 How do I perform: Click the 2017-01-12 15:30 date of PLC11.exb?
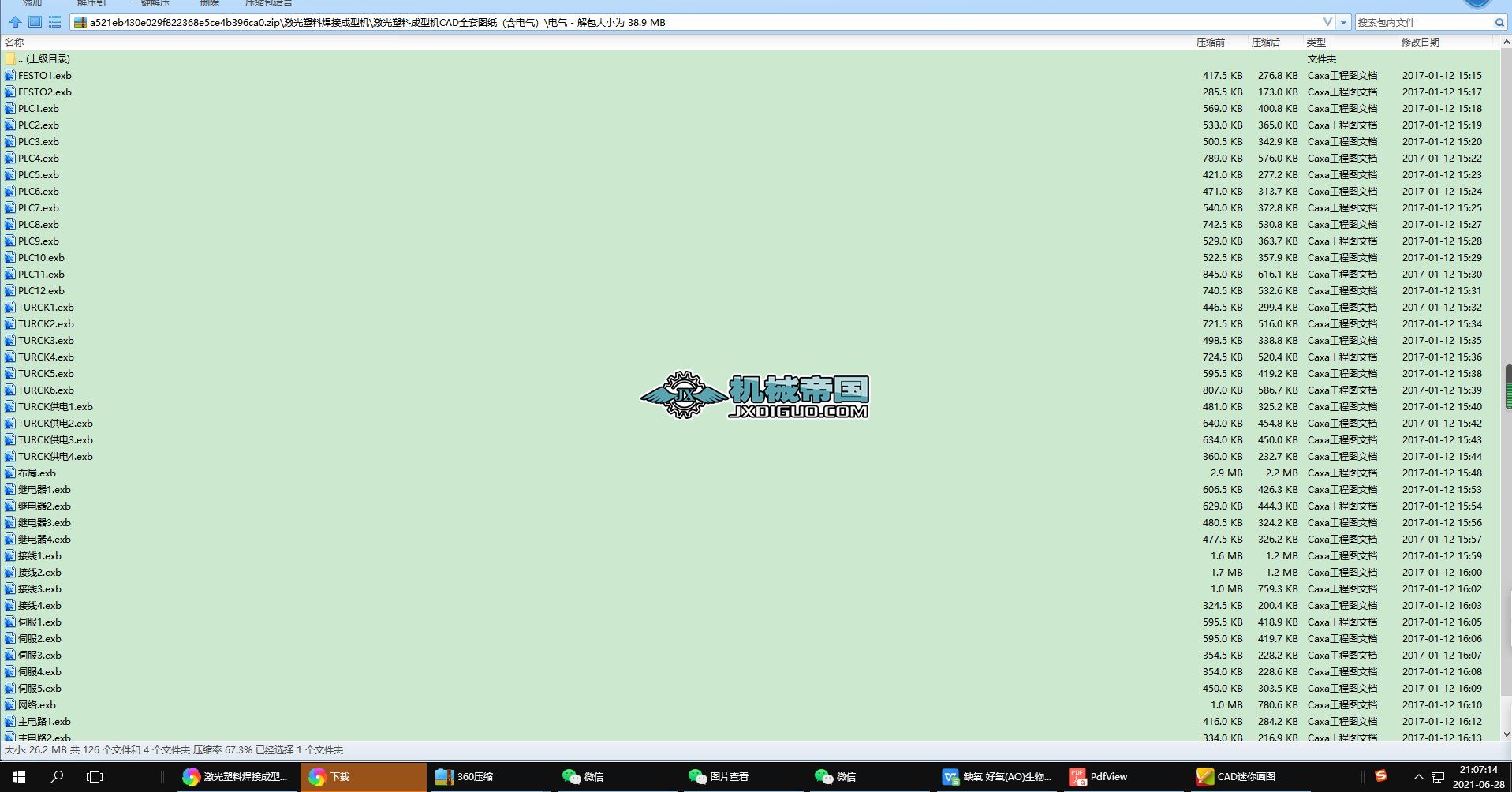(x=1442, y=275)
